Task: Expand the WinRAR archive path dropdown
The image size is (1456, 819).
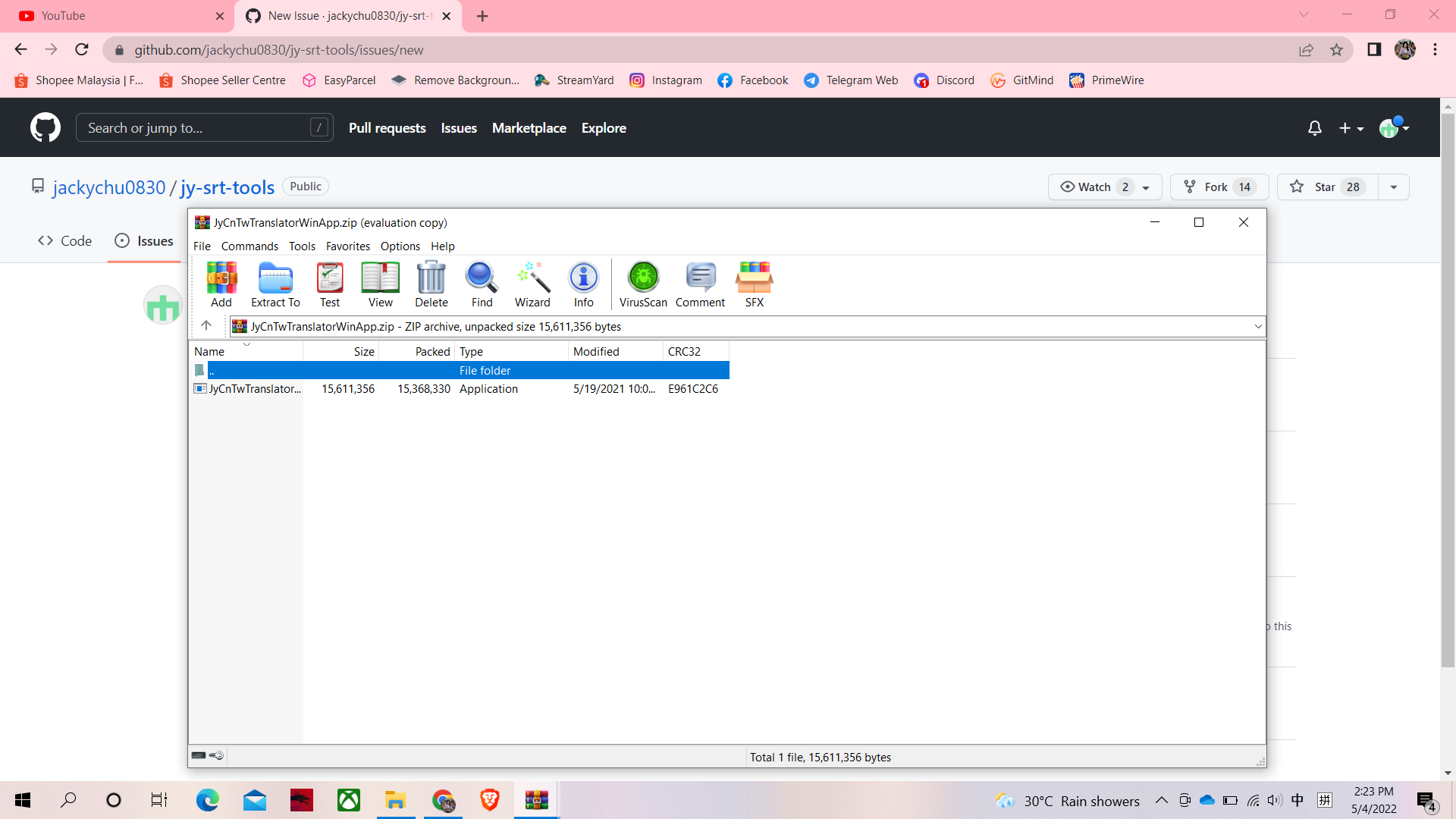Action: (x=1258, y=326)
